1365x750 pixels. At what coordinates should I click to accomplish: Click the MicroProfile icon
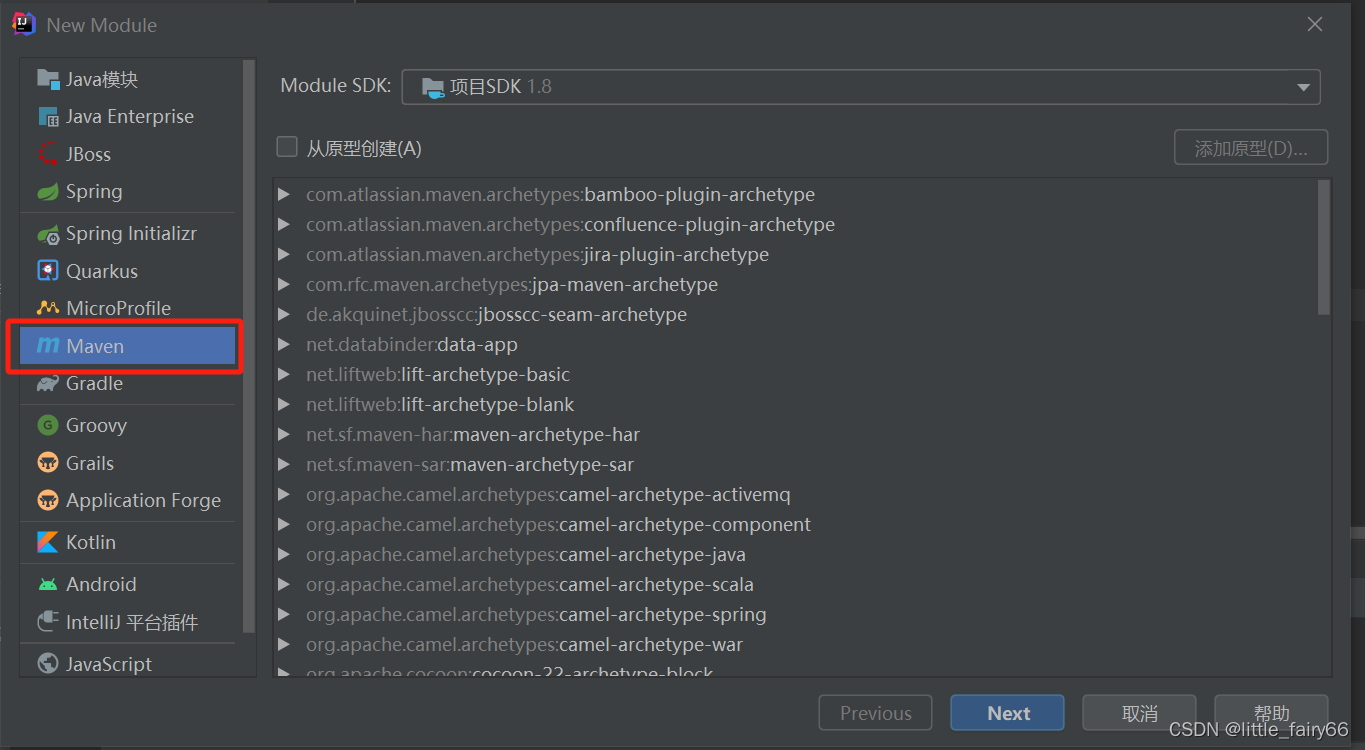pos(48,308)
